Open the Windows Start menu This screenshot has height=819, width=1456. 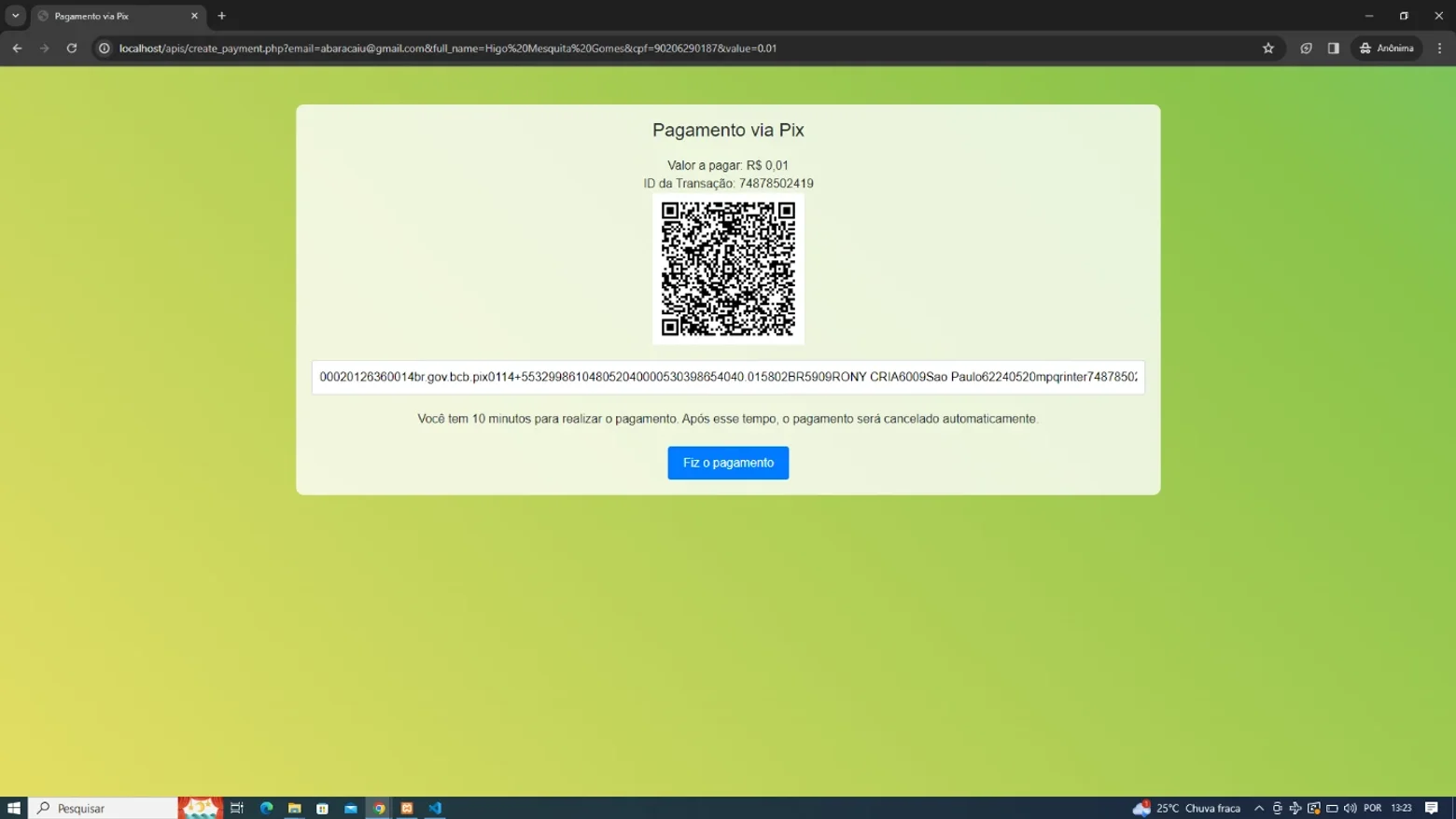[14, 808]
